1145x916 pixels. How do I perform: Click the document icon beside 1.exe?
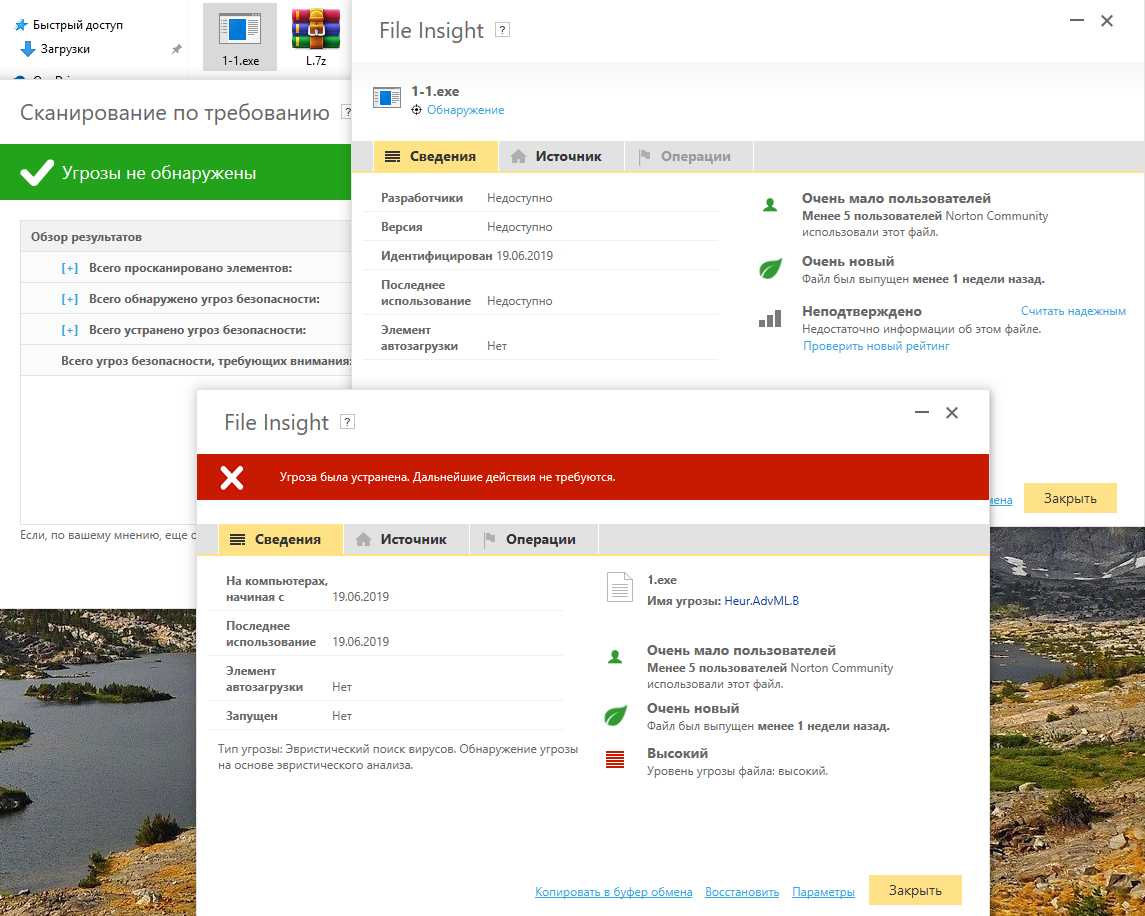[619, 587]
